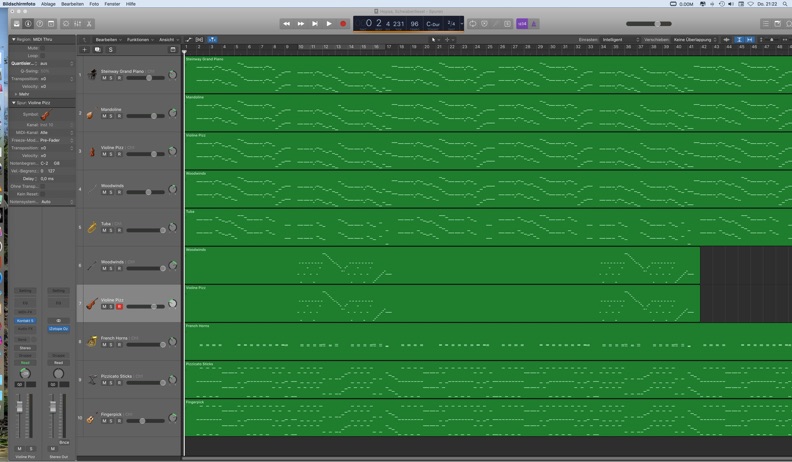The width and height of the screenshot is (792, 462).
Task: Click the Fingerpick guitar track icon
Action: point(91,419)
